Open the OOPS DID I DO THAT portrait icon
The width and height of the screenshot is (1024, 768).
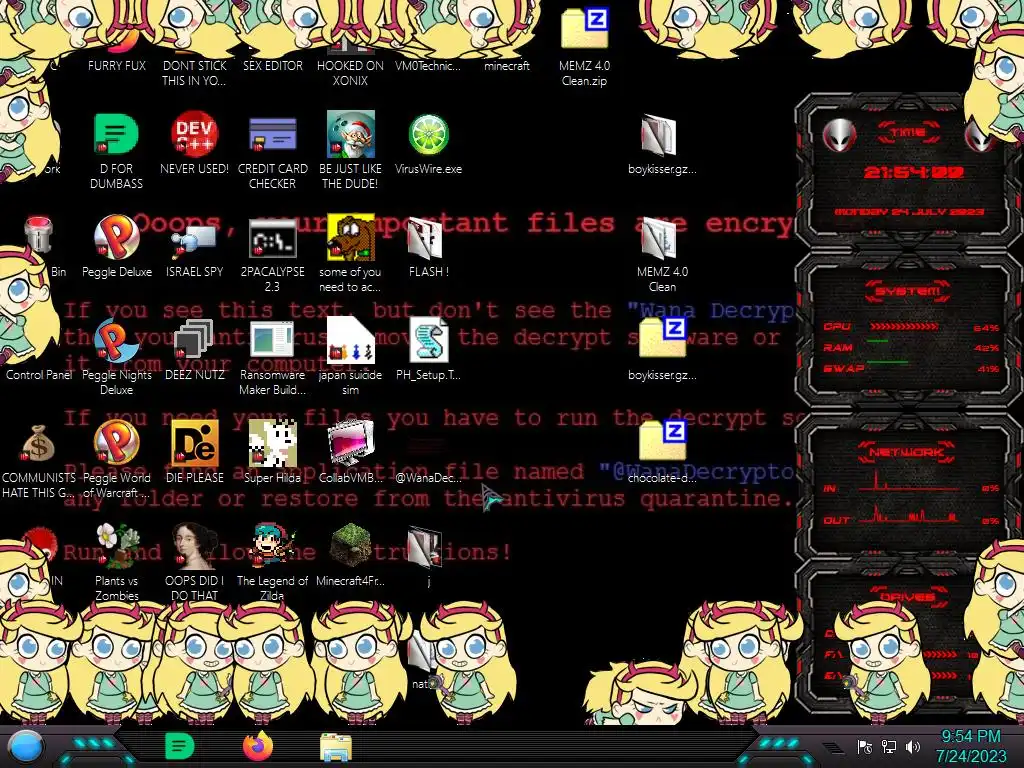click(195, 562)
